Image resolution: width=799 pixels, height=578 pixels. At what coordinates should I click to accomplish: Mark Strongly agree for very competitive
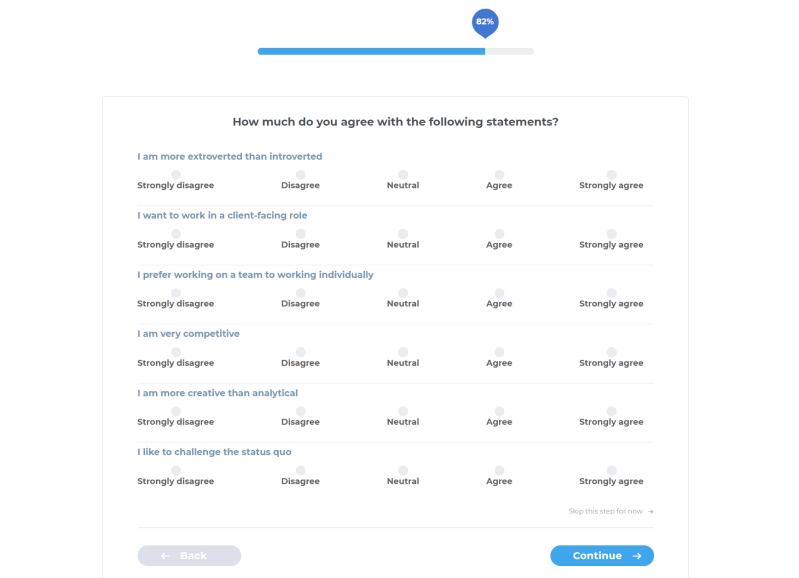tap(611, 352)
